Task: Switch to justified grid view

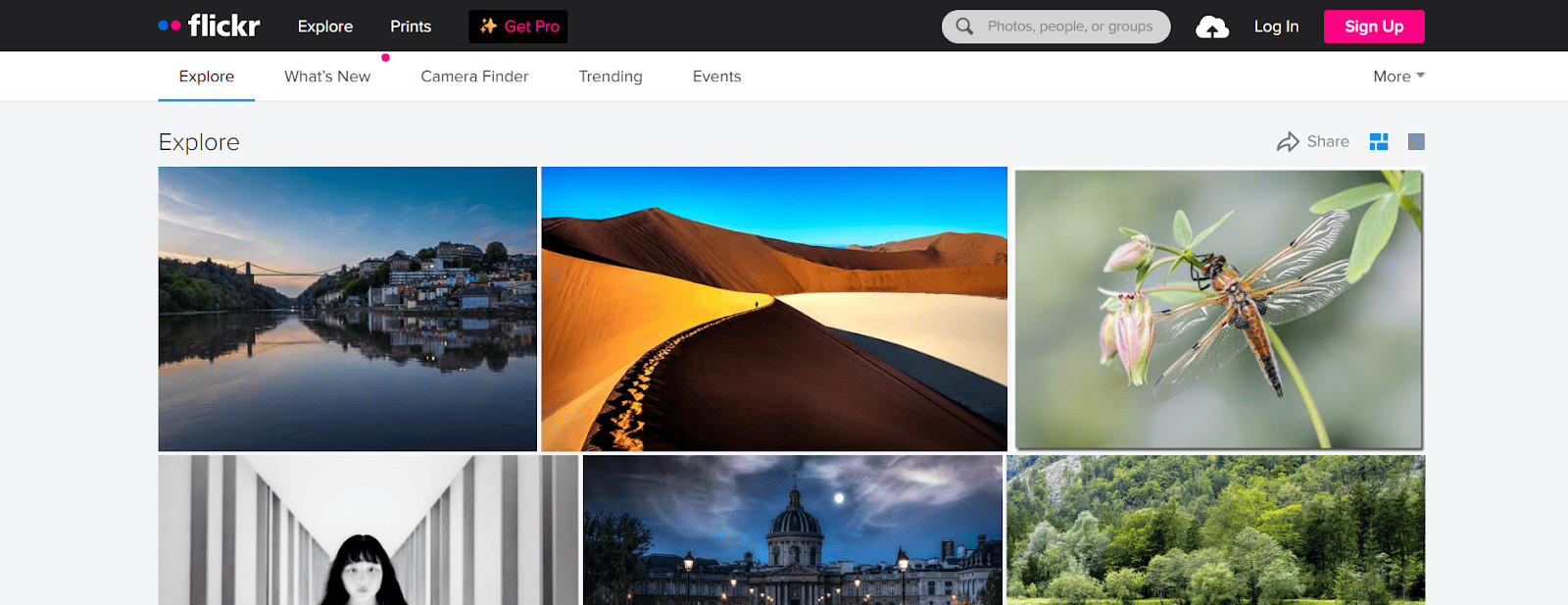Action: 1379,142
